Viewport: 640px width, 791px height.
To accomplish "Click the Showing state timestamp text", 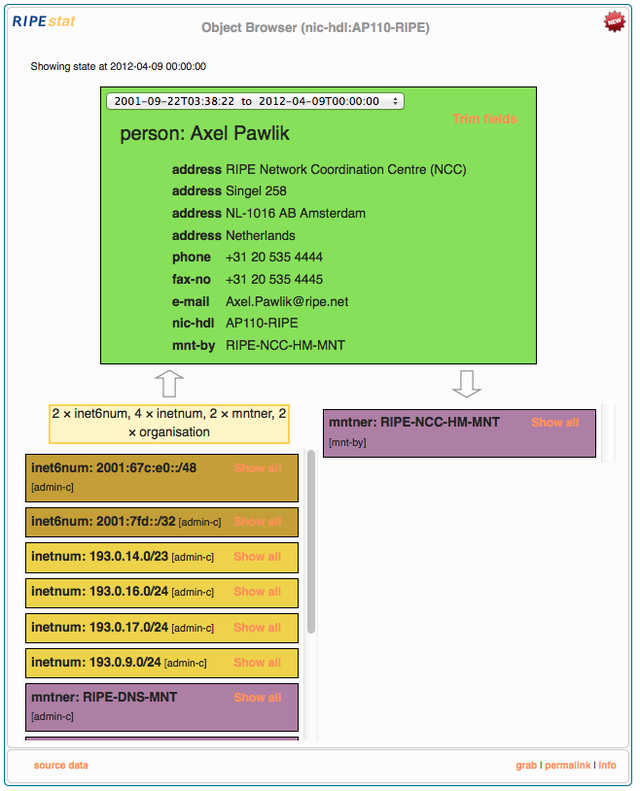I will [118, 67].
